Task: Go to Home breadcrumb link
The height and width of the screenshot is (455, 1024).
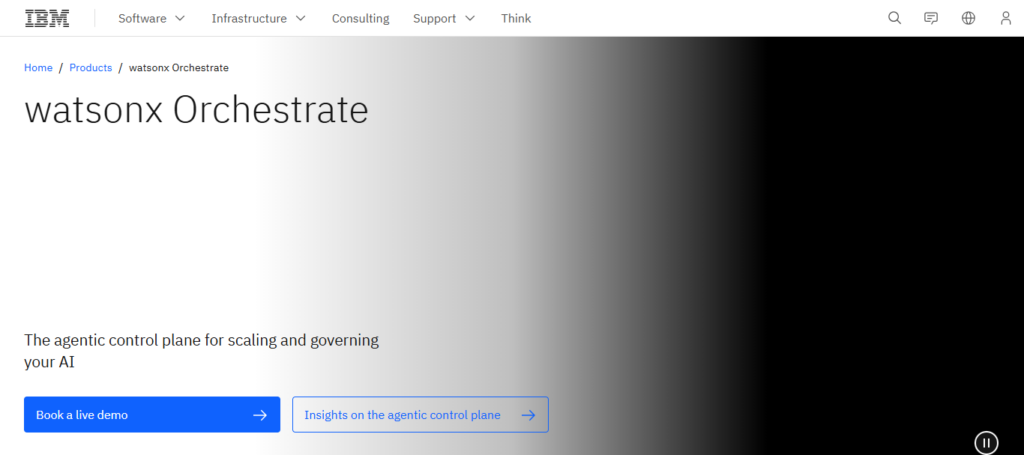Action: (38, 68)
